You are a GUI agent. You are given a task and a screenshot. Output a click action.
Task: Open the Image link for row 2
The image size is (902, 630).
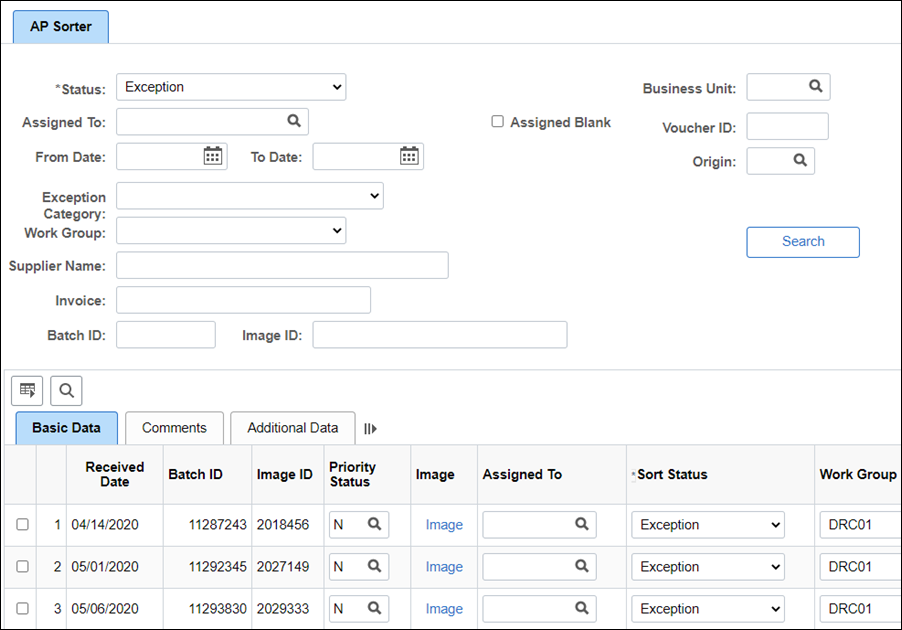(444, 567)
